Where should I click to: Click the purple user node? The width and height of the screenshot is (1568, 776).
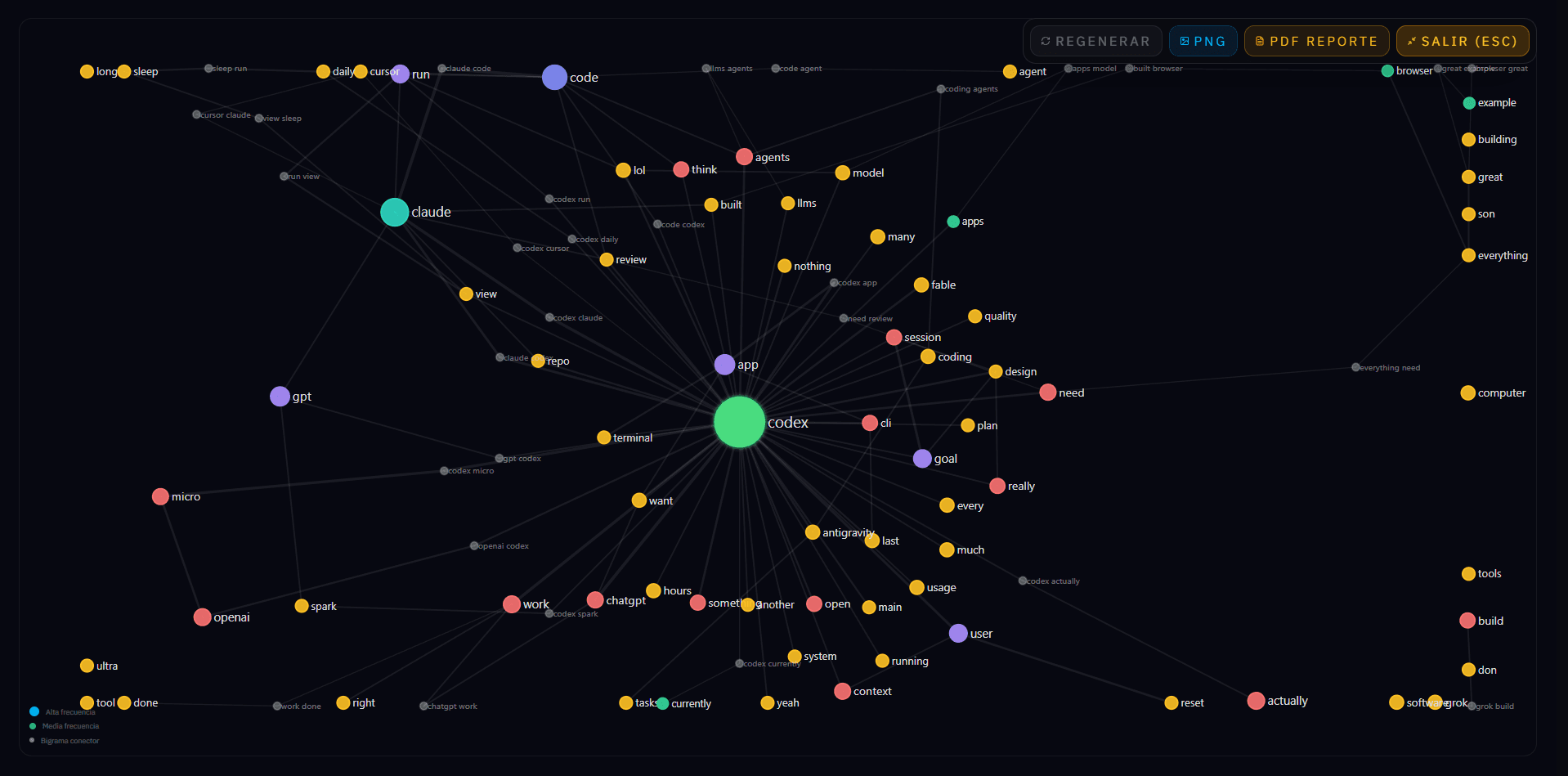[958, 633]
